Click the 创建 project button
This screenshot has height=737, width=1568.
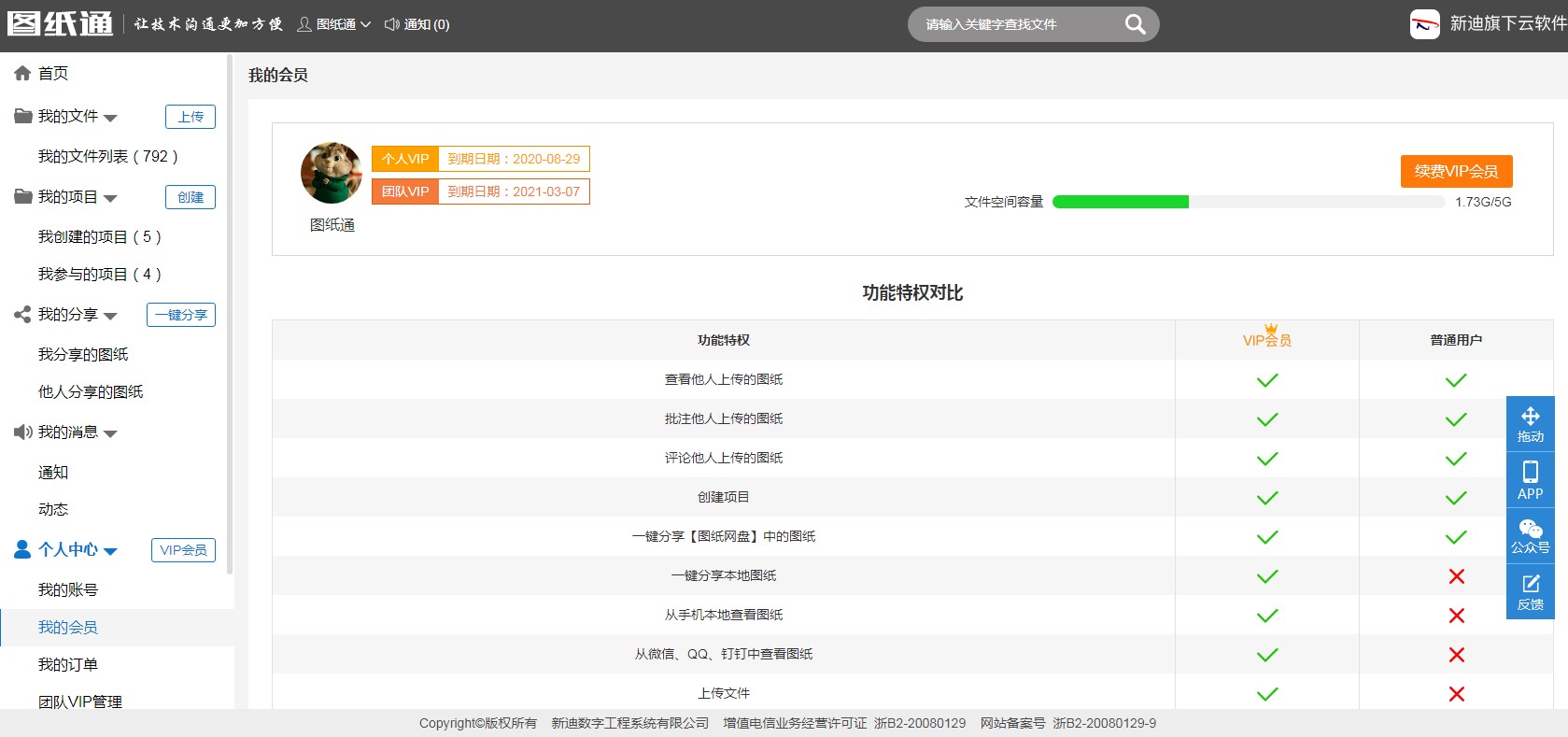[x=191, y=197]
